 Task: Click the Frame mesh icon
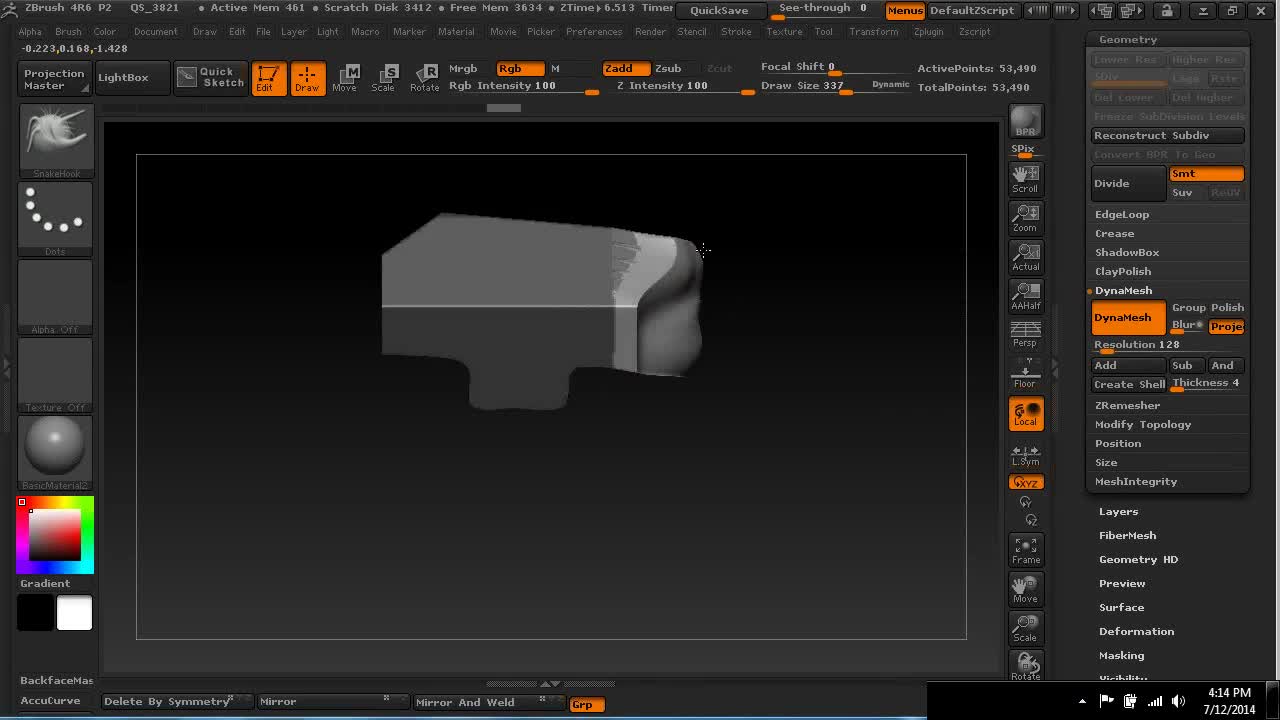1026,550
